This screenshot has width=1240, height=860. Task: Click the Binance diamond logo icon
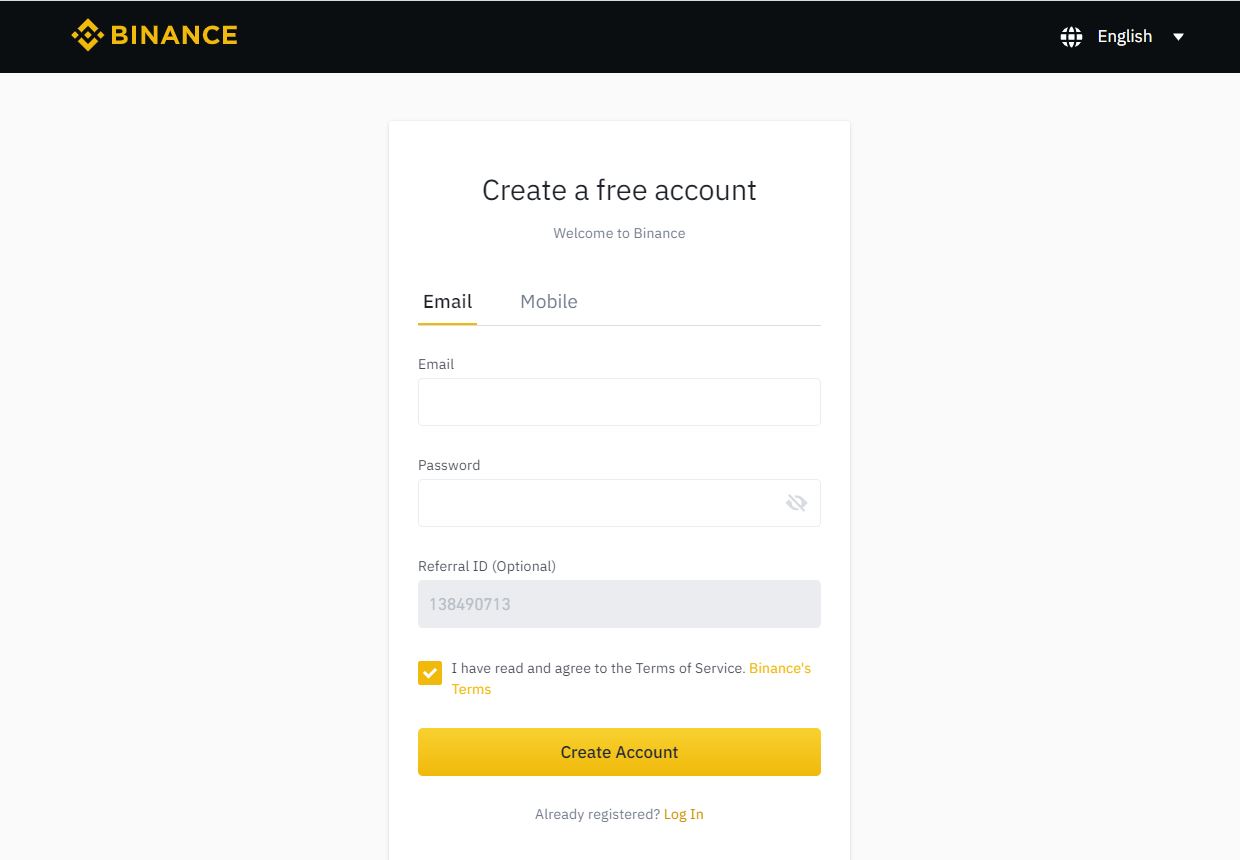click(x=88, y=35)
